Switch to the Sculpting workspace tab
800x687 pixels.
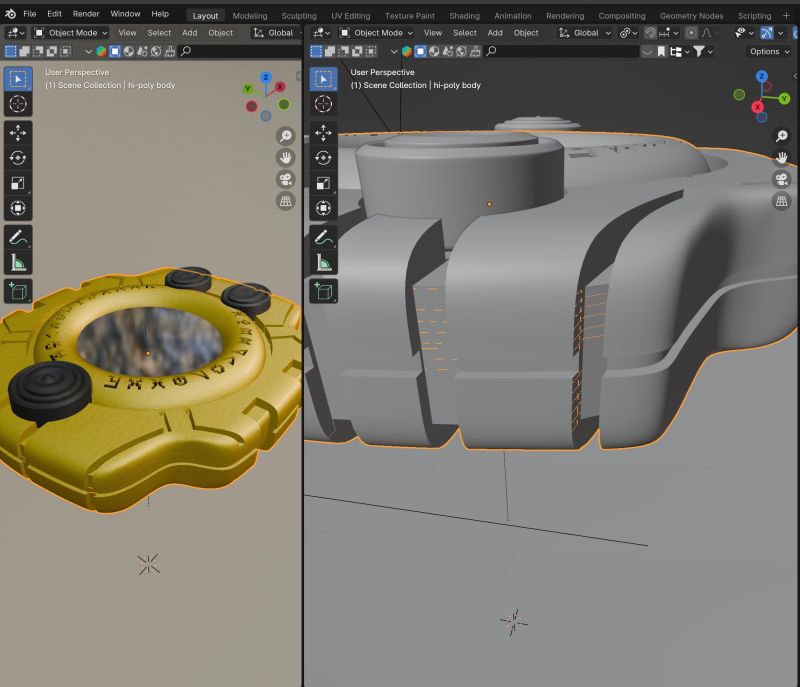[298, 15]
